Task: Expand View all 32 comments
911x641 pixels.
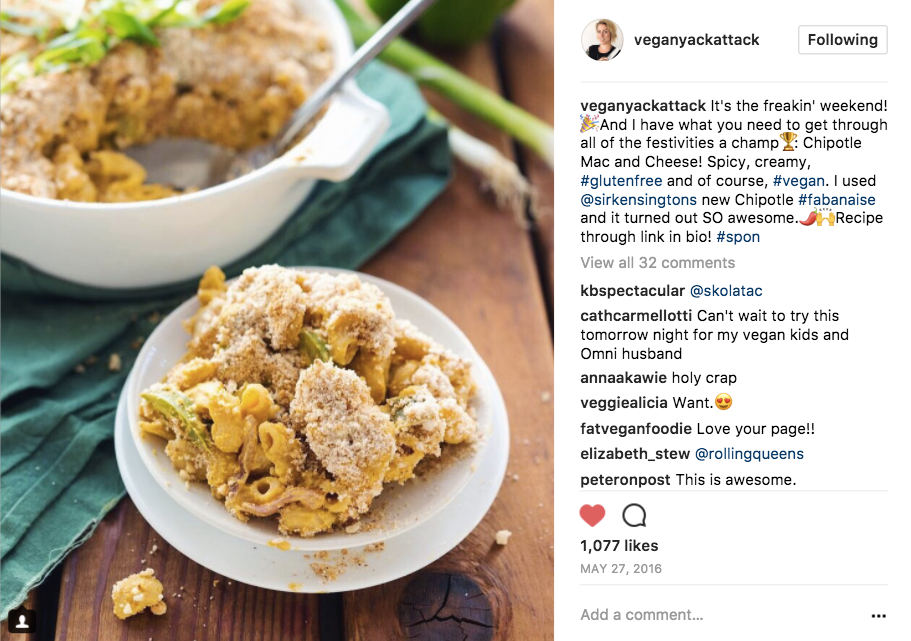Action: coord(658,263)
